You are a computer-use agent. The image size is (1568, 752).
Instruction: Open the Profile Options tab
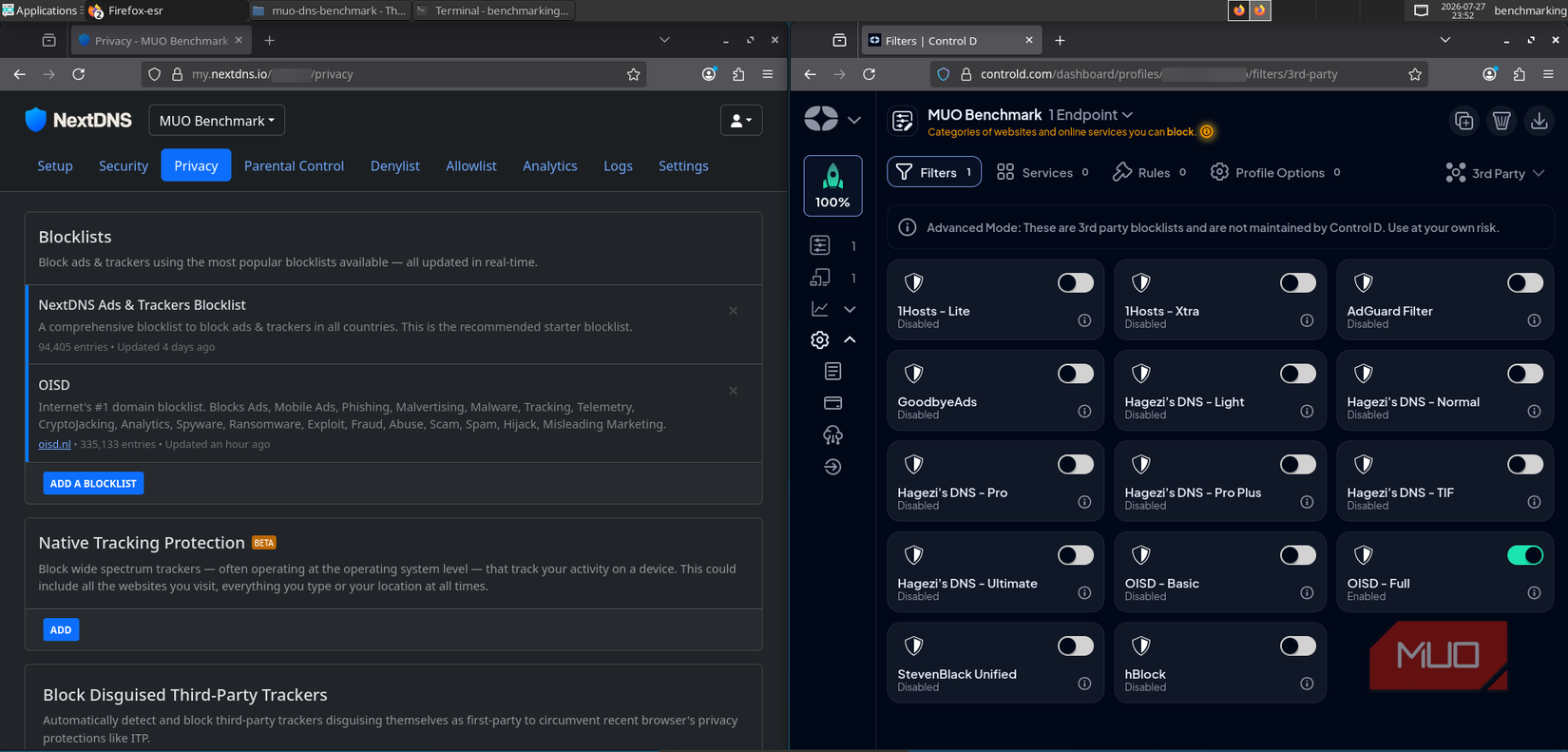(1274, 172)
